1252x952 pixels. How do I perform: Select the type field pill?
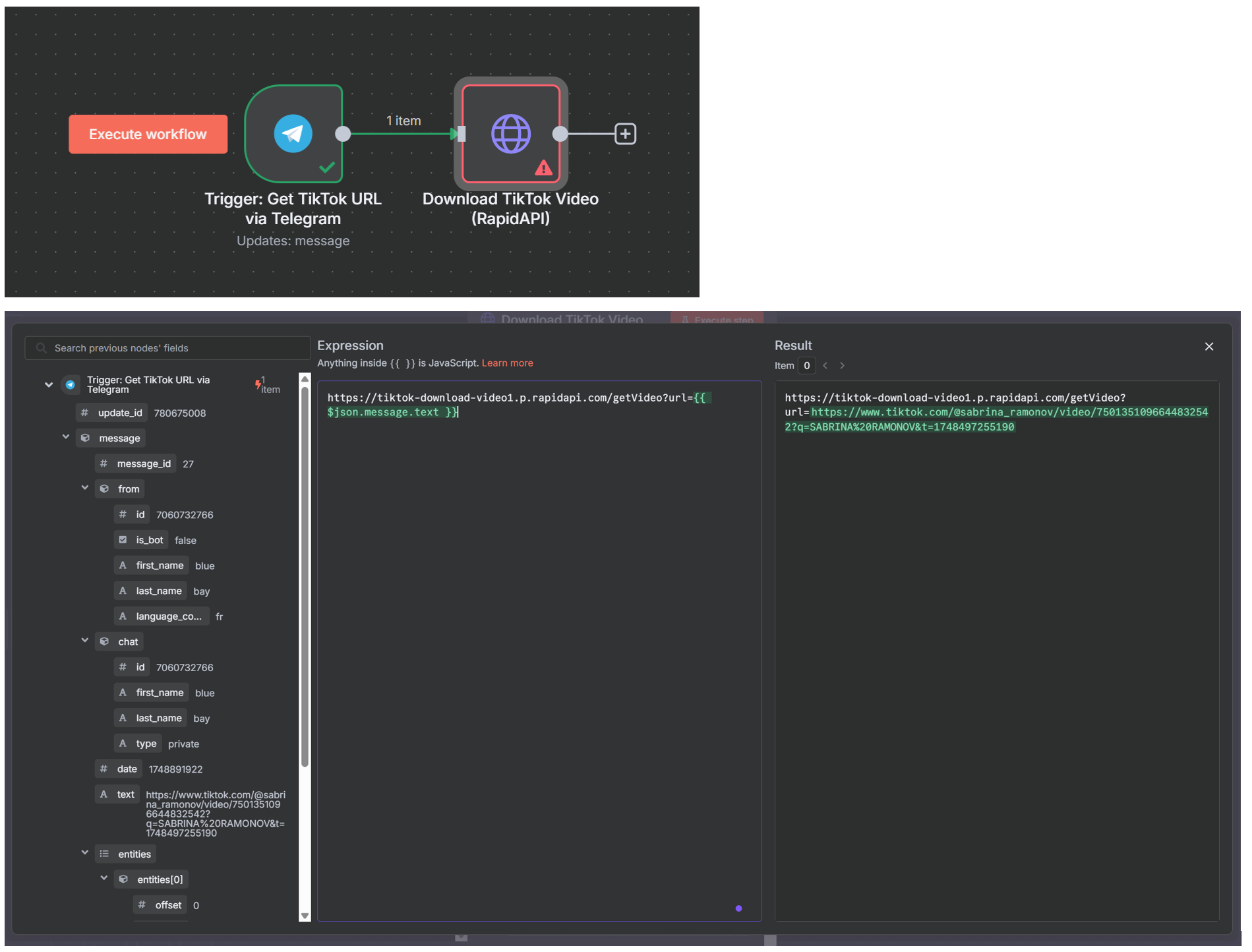pos(138,744)
